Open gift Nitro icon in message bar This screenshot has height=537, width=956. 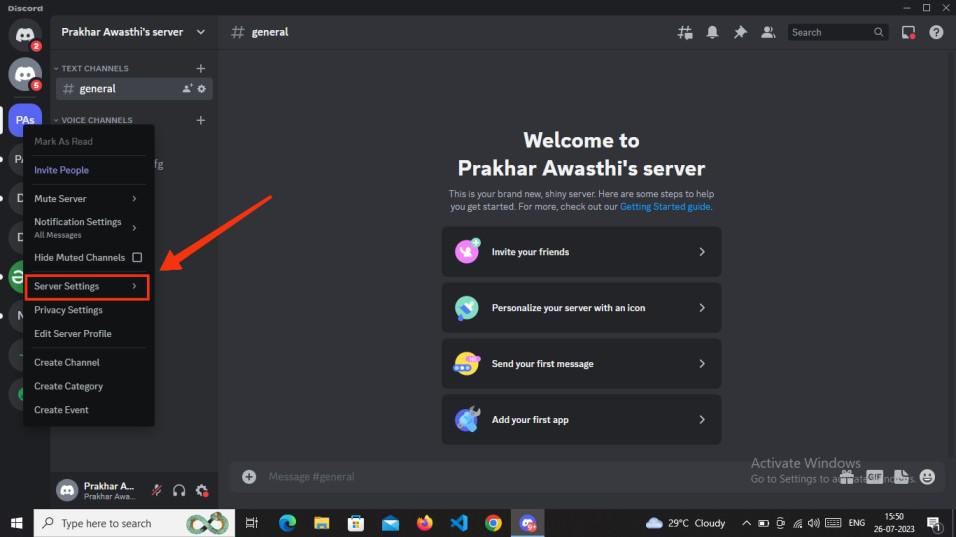click(847, 477)
